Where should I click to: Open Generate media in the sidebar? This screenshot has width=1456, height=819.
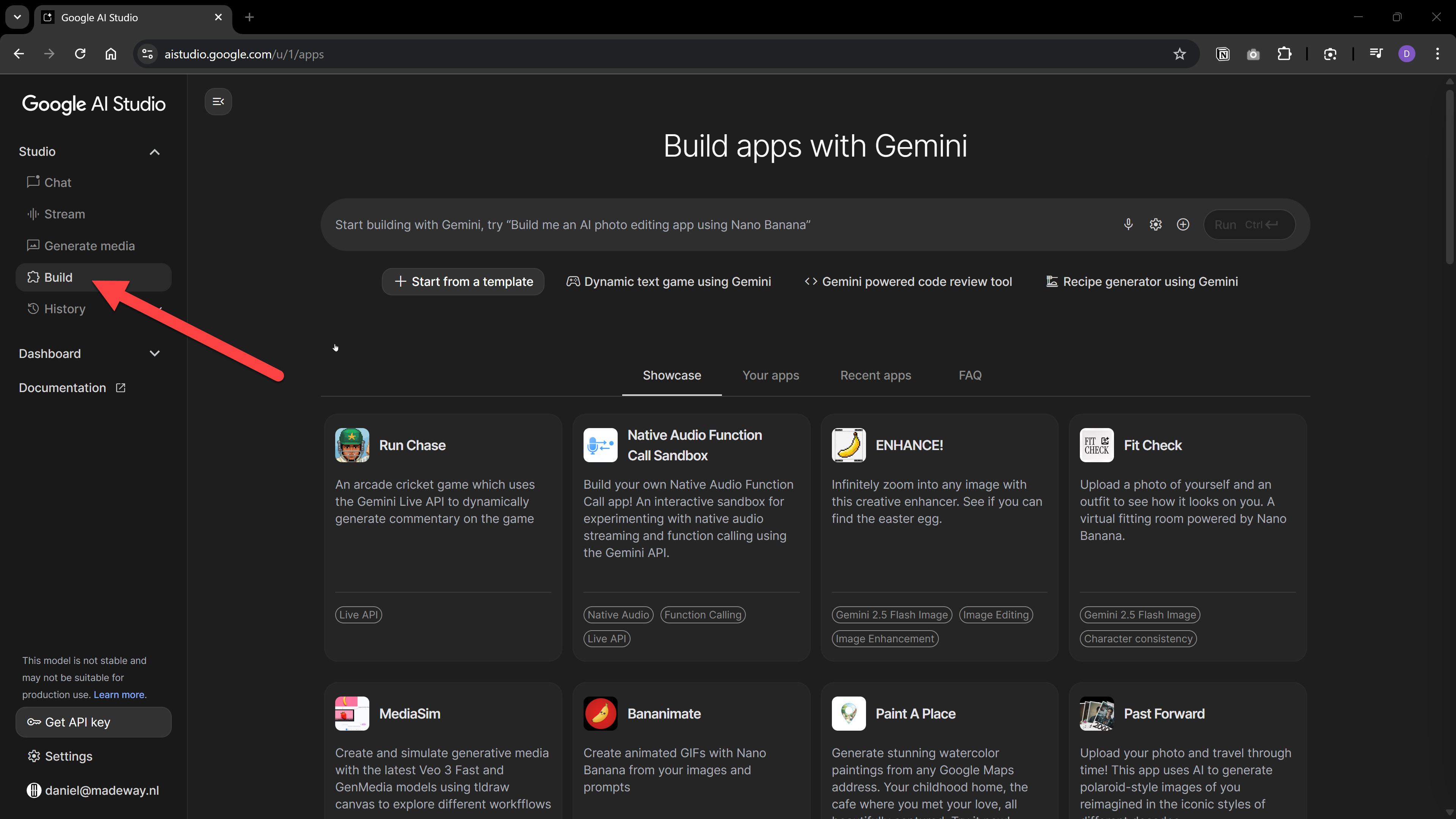(x=89, y=246)
